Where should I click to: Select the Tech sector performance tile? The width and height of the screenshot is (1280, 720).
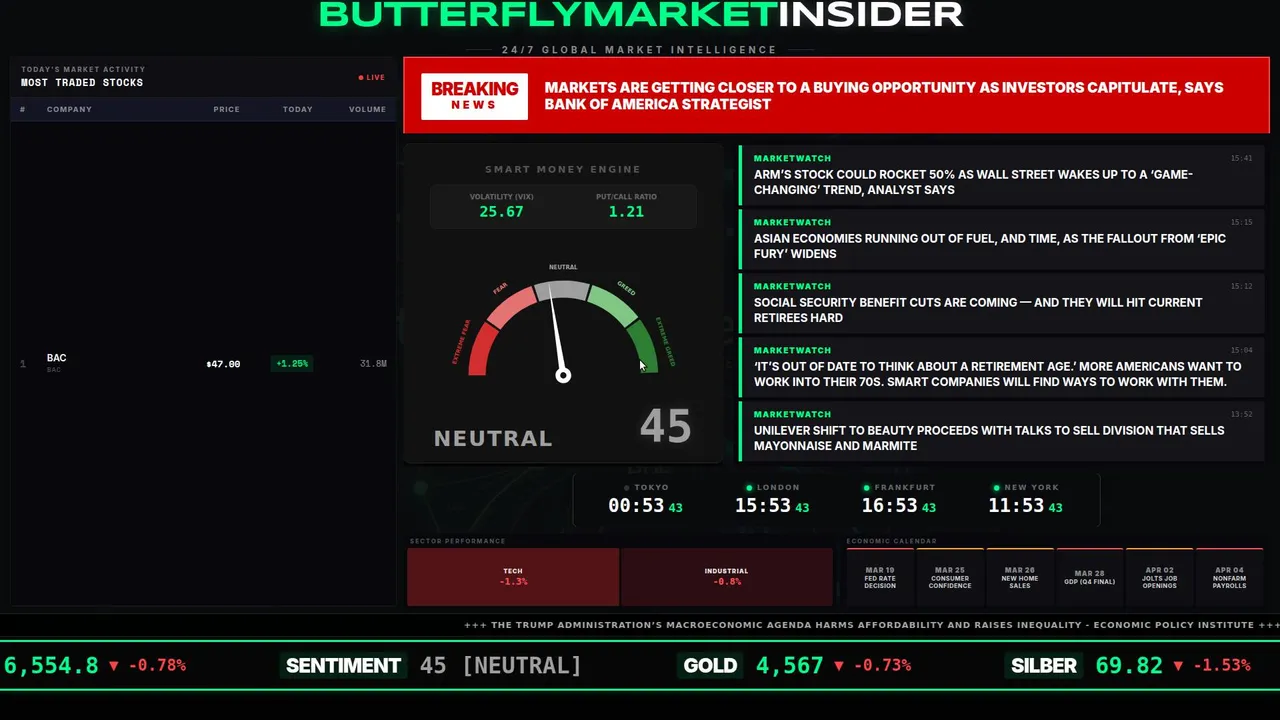pos(513,577)
